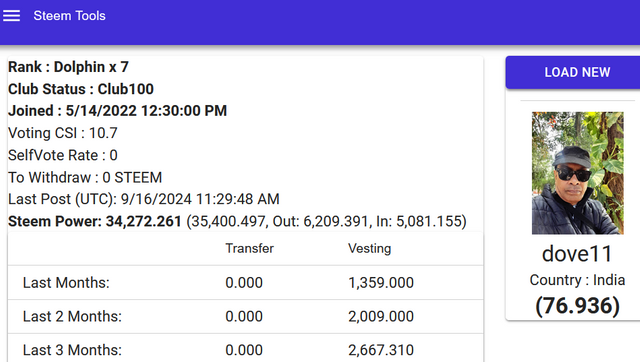Click the Transfer column header
The width and height of the screenshot is (640, 362).
click(x=249, y=248)
